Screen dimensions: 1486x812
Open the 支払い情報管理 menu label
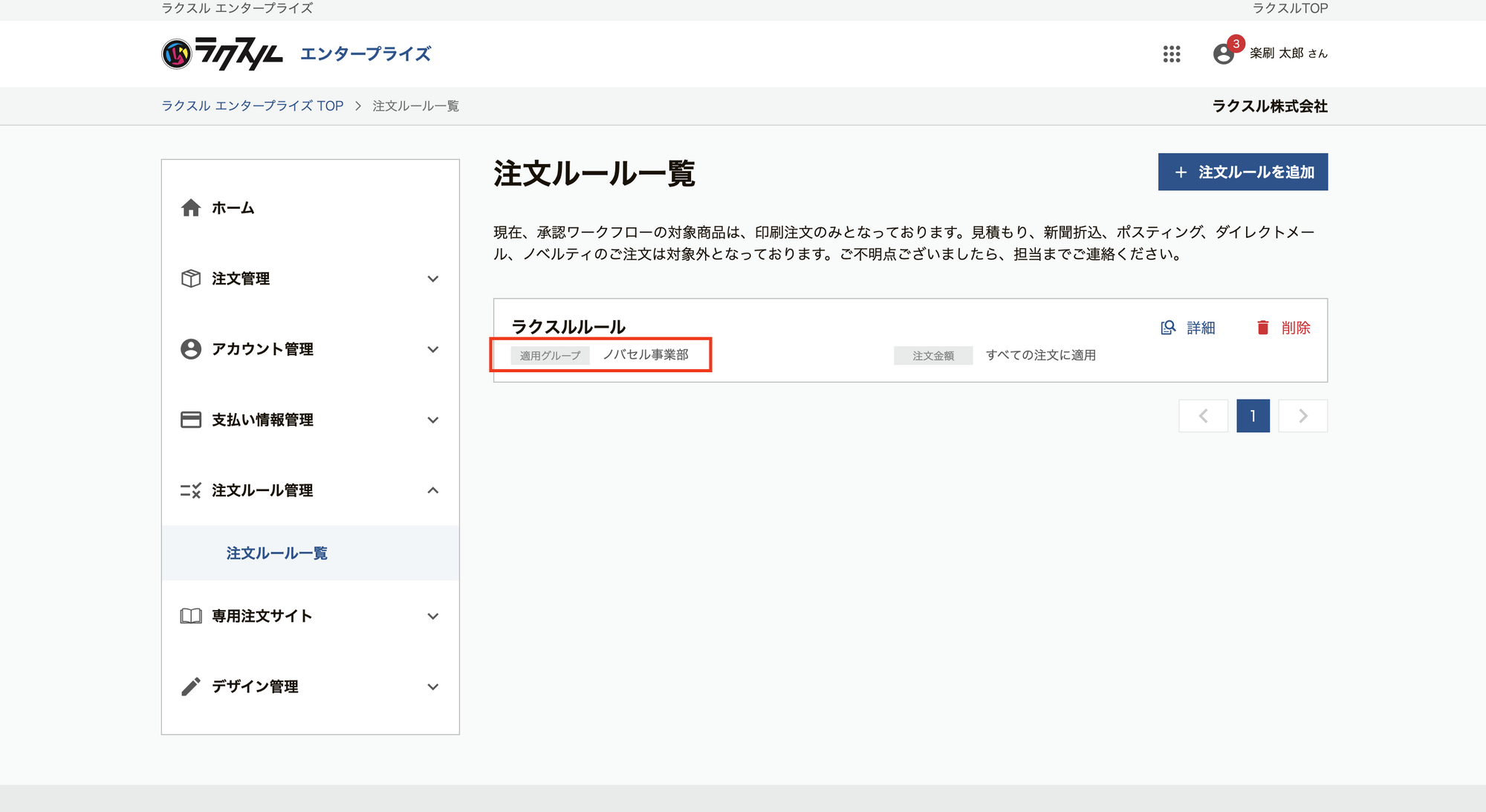point(262,420)
